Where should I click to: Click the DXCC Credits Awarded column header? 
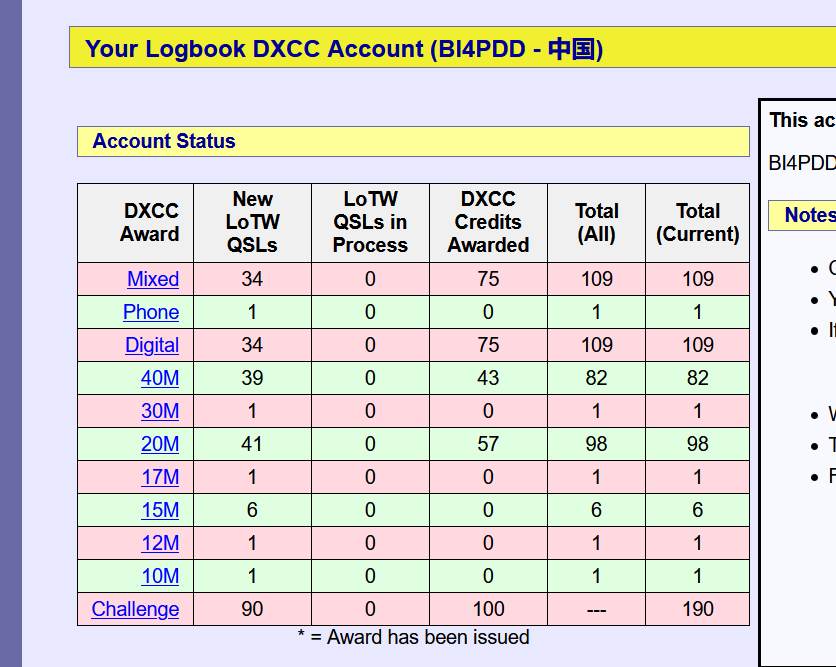click(x=488, y=222)
